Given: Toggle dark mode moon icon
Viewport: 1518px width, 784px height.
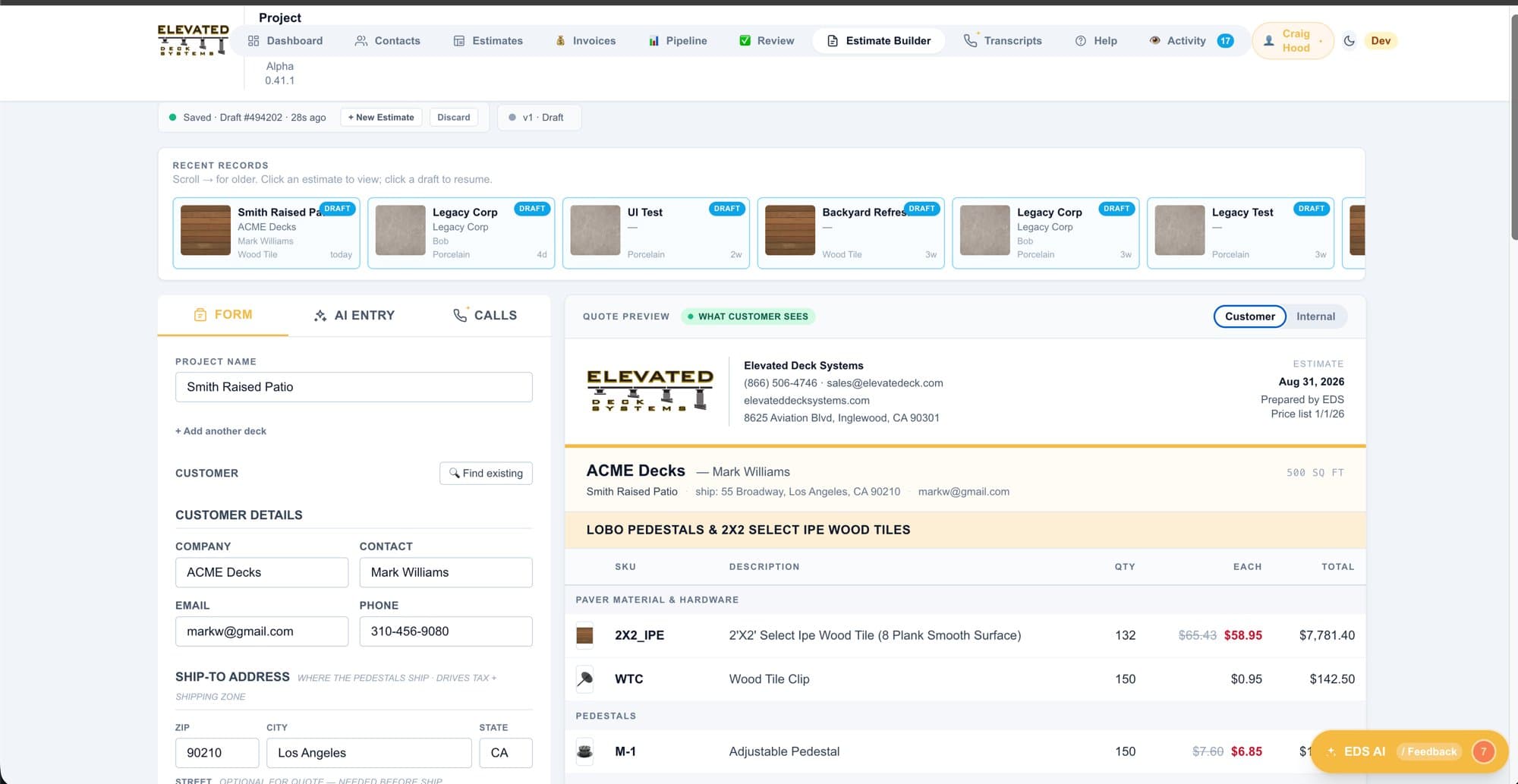Looking at the screenshot, I should (1349, 41).
